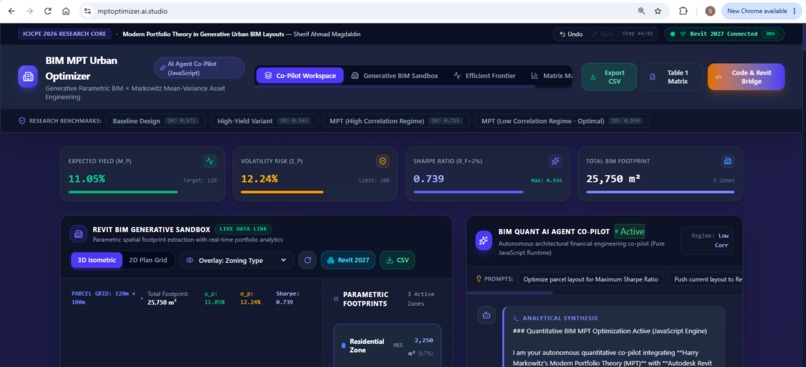Select MPT Low Correlation Regime benchmark
This screenshot has height=367, width=806.
pos(562,121)
